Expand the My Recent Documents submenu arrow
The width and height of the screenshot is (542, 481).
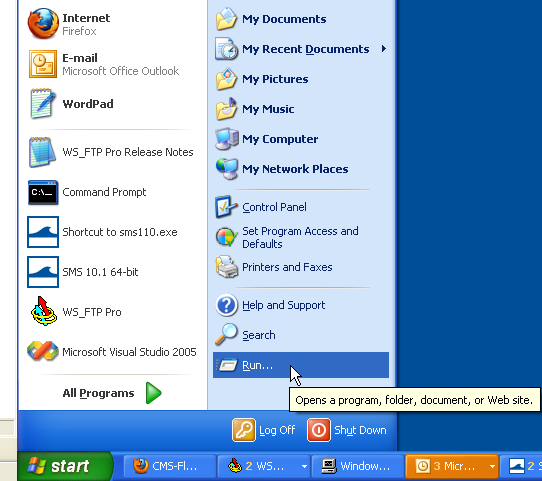tap(384, 49)
